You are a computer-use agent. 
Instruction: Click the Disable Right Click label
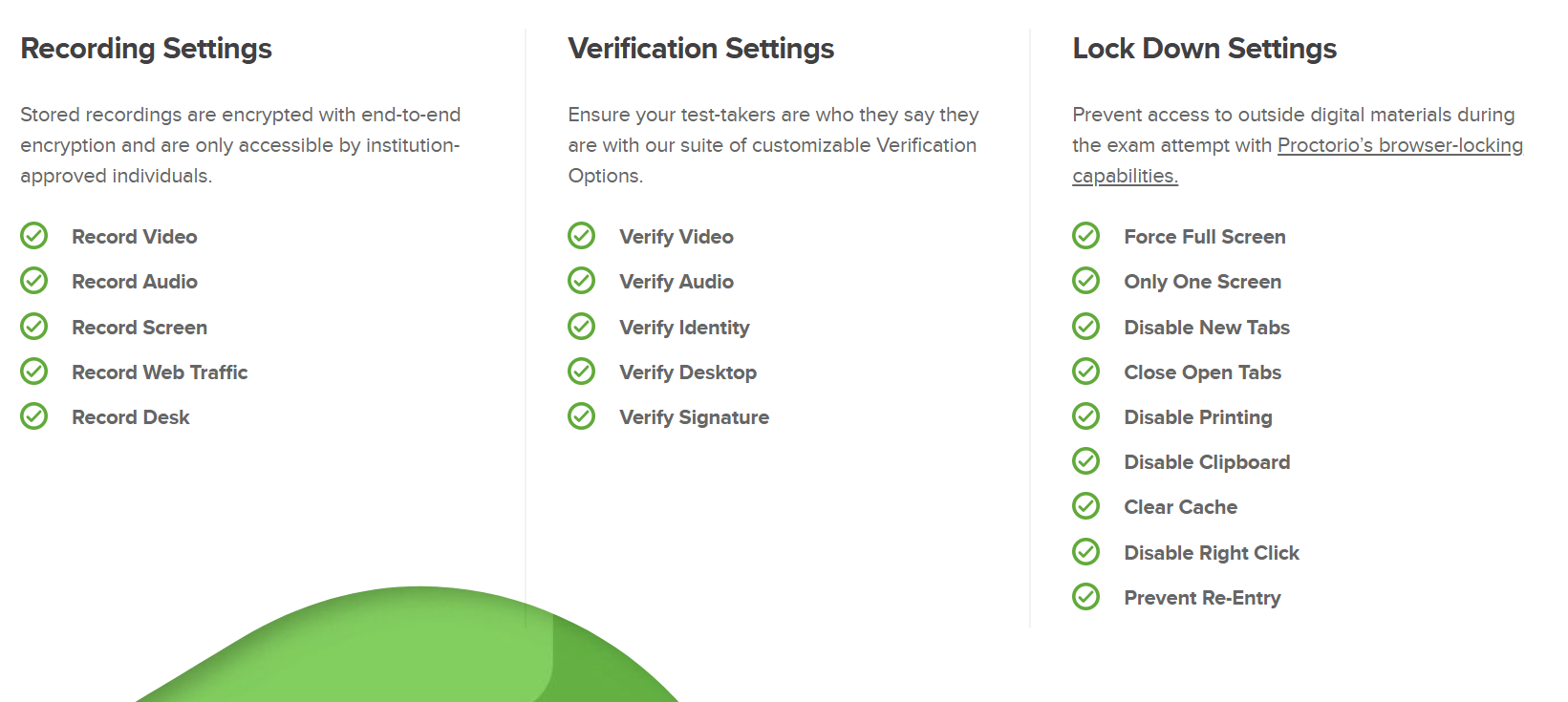click(x=1211, y=553)
